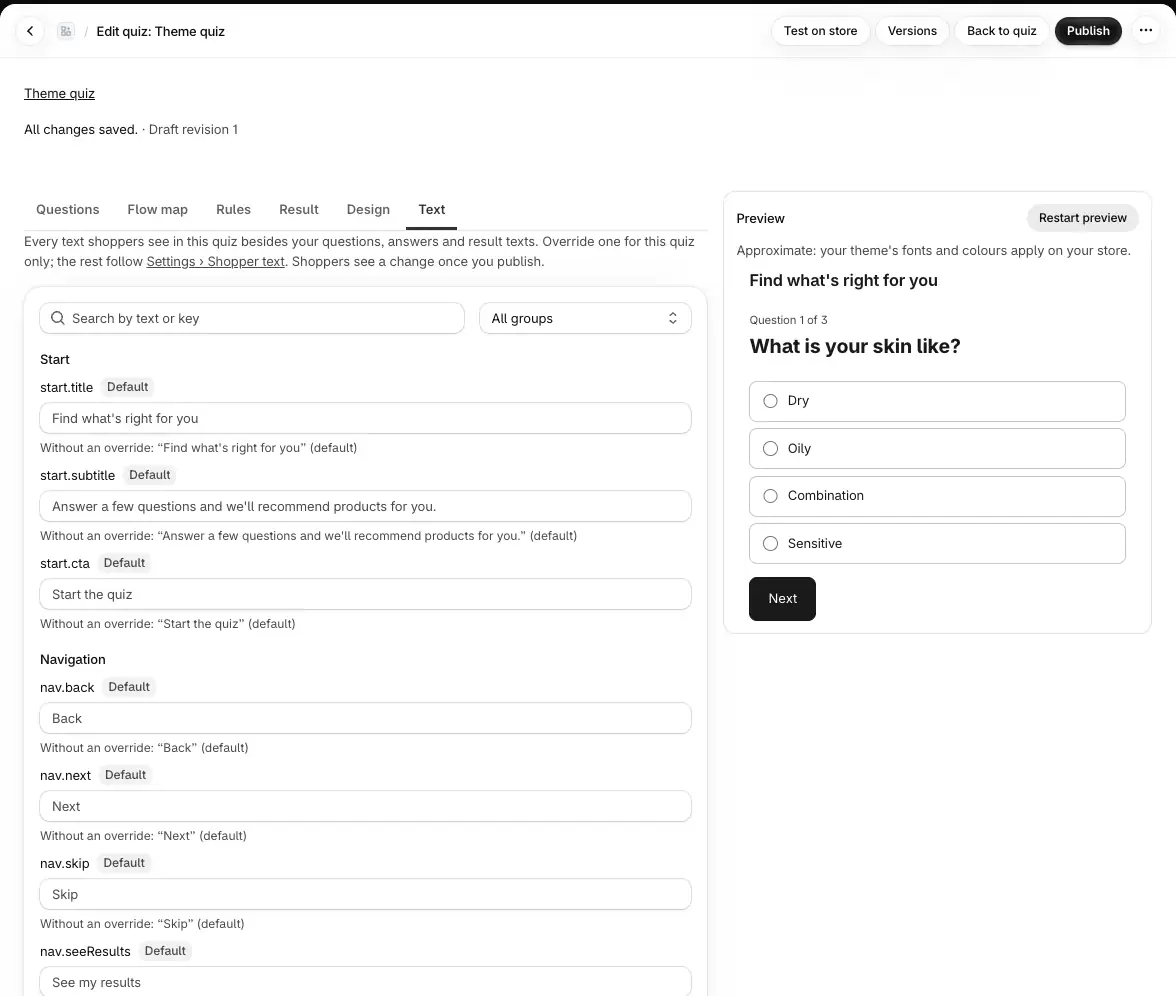Open the All groups dropdown
Viewport: 1176px width, 996px height.
pyautogui.click(x=585, y=318)
